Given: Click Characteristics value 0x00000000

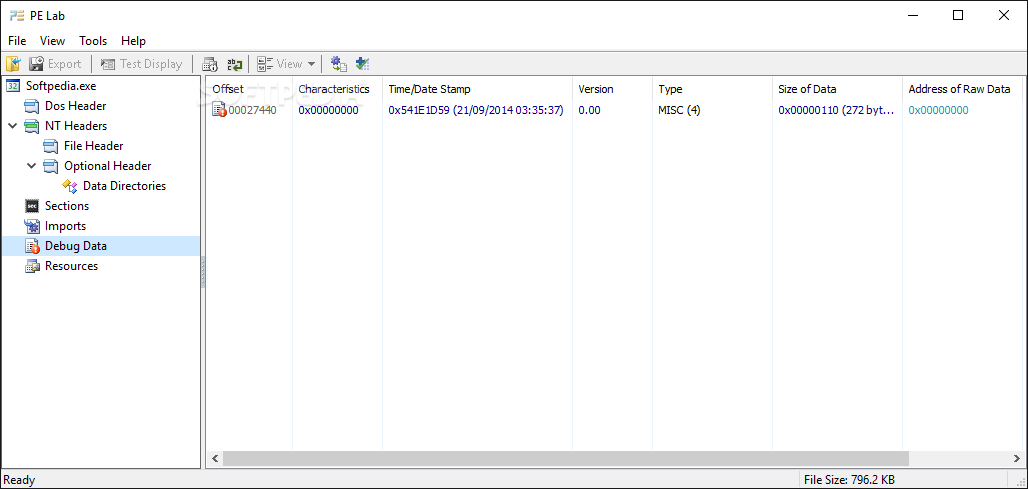Looking at the screenshot, I should [328, 110].
